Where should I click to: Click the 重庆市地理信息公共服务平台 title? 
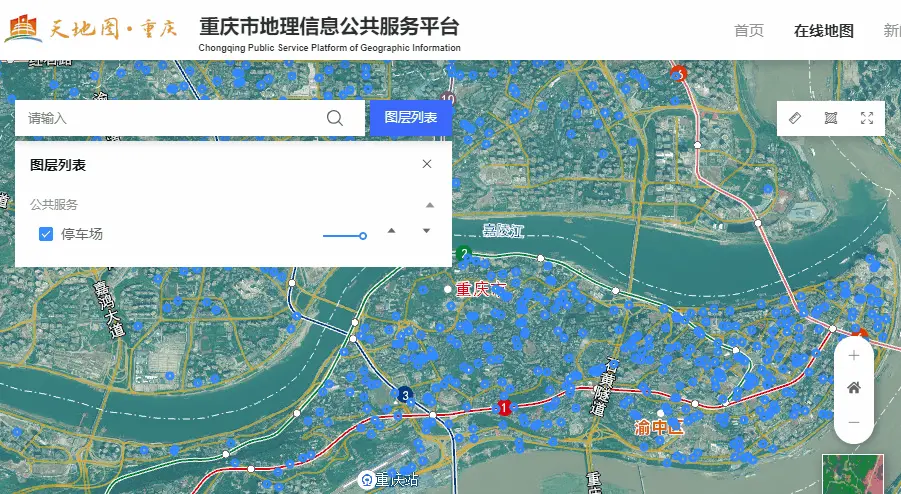(329, 26)
